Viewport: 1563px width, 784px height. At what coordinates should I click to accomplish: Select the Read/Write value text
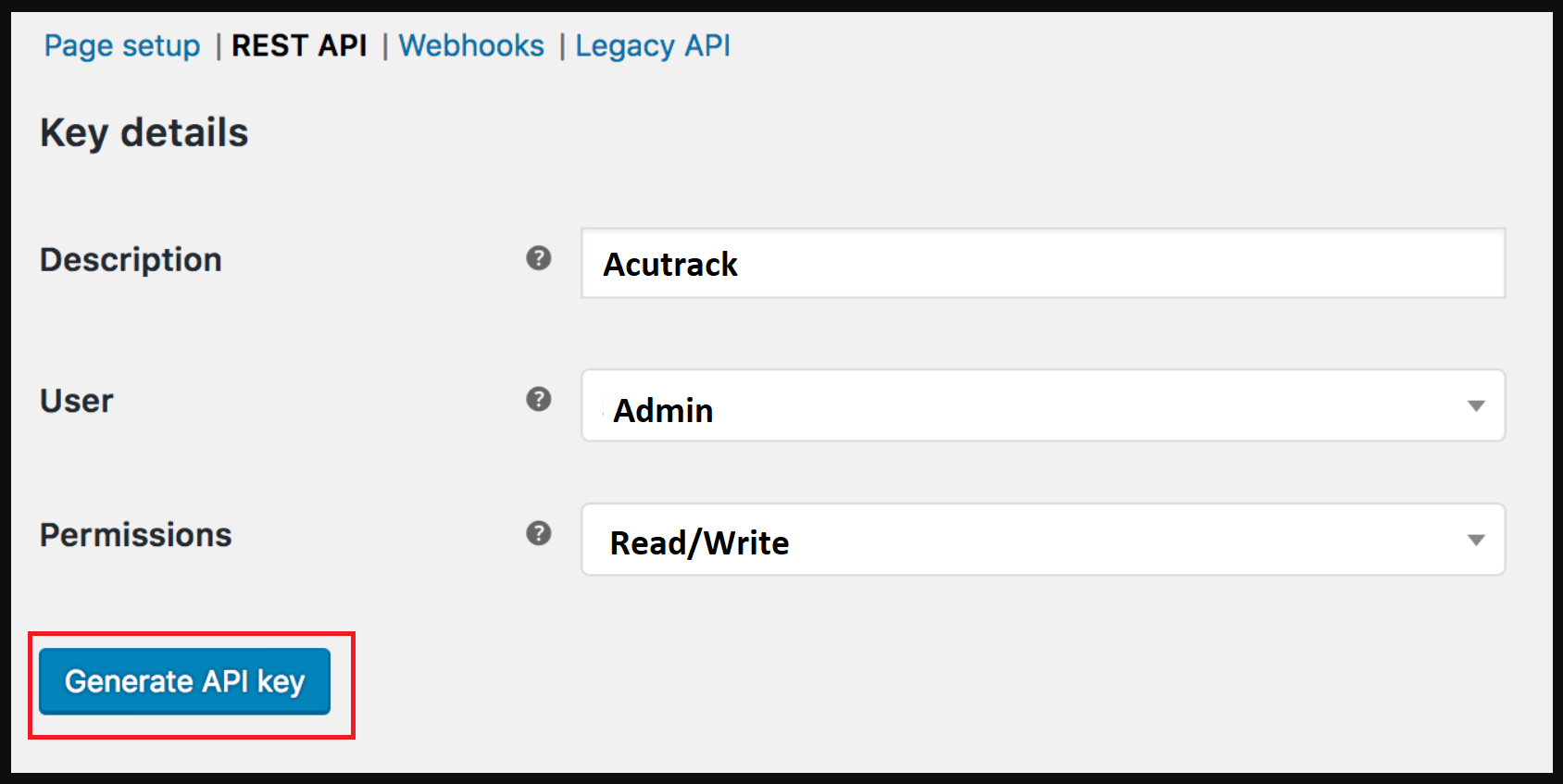coord(699,543)
